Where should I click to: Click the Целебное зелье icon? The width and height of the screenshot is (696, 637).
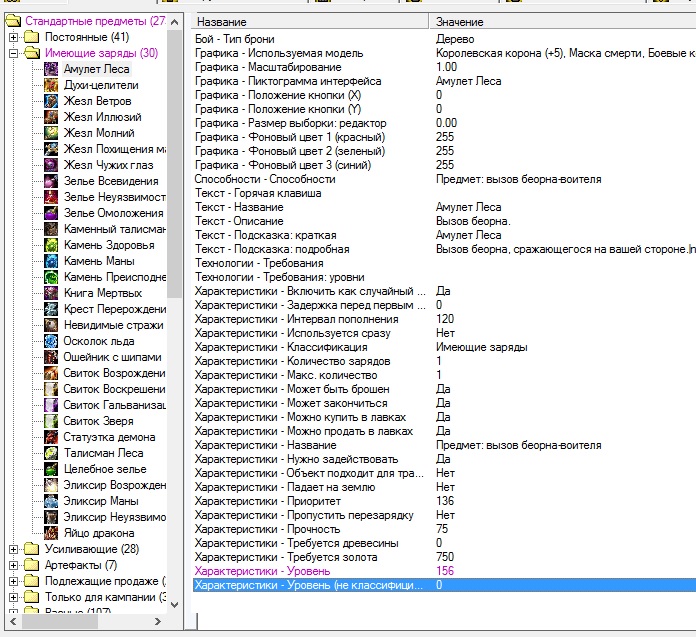tap(51, 469)
